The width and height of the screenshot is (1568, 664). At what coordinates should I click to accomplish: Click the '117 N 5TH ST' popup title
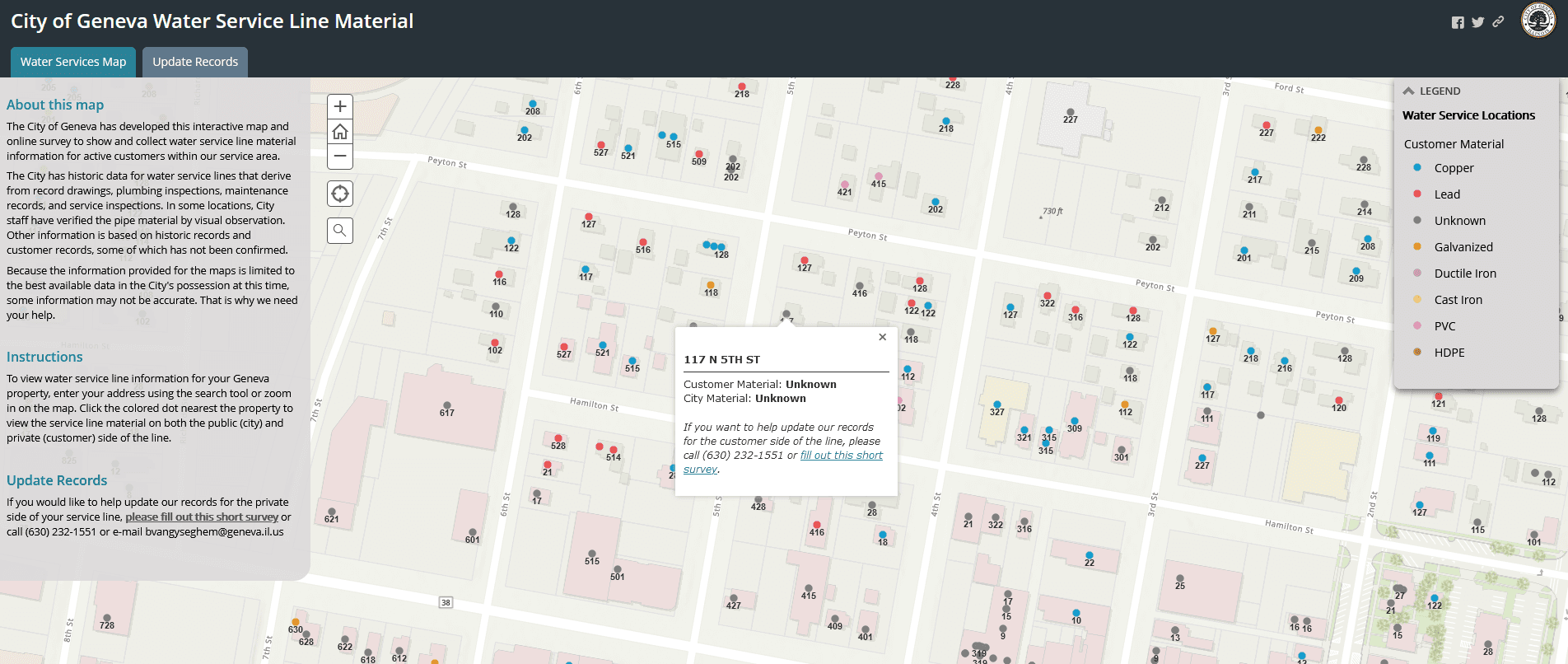point(722,359)
